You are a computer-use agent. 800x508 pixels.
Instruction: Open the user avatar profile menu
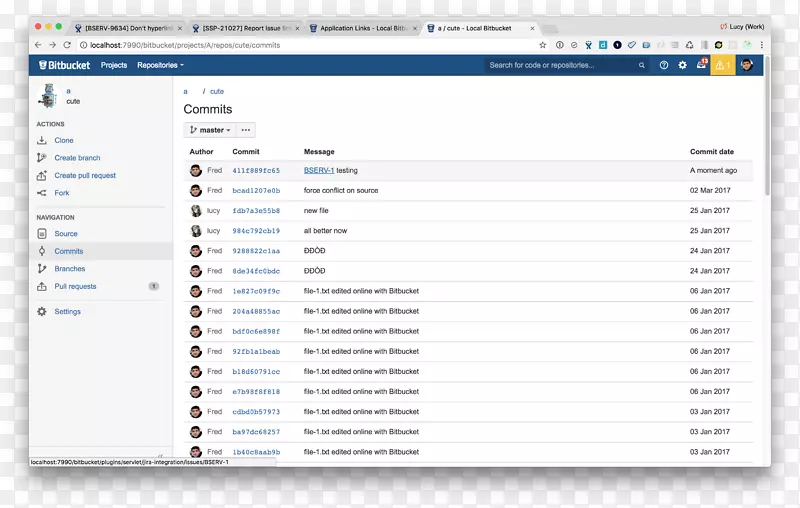click(x=747, y=65)
